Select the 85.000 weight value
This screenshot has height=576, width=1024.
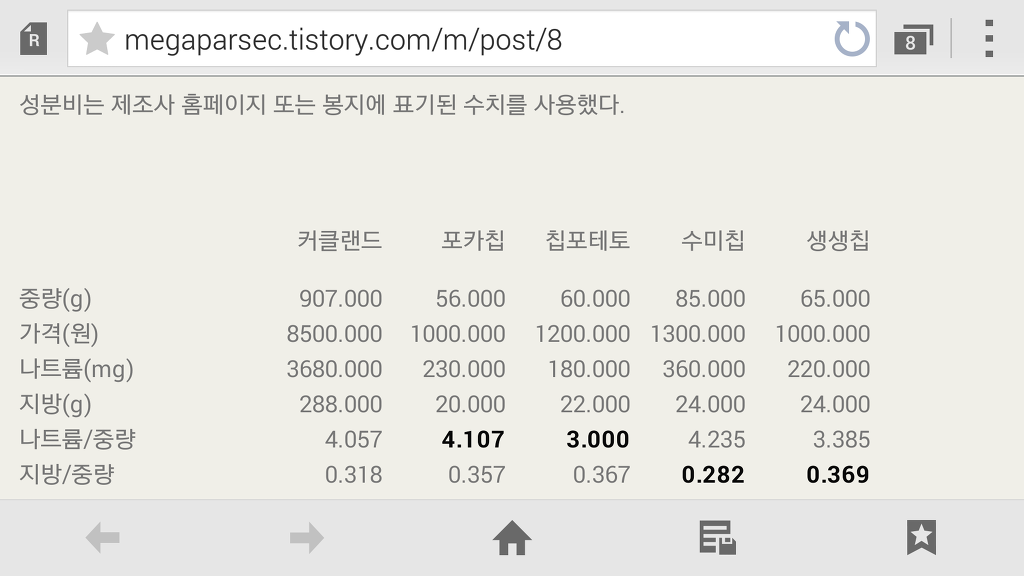point(710,299)
